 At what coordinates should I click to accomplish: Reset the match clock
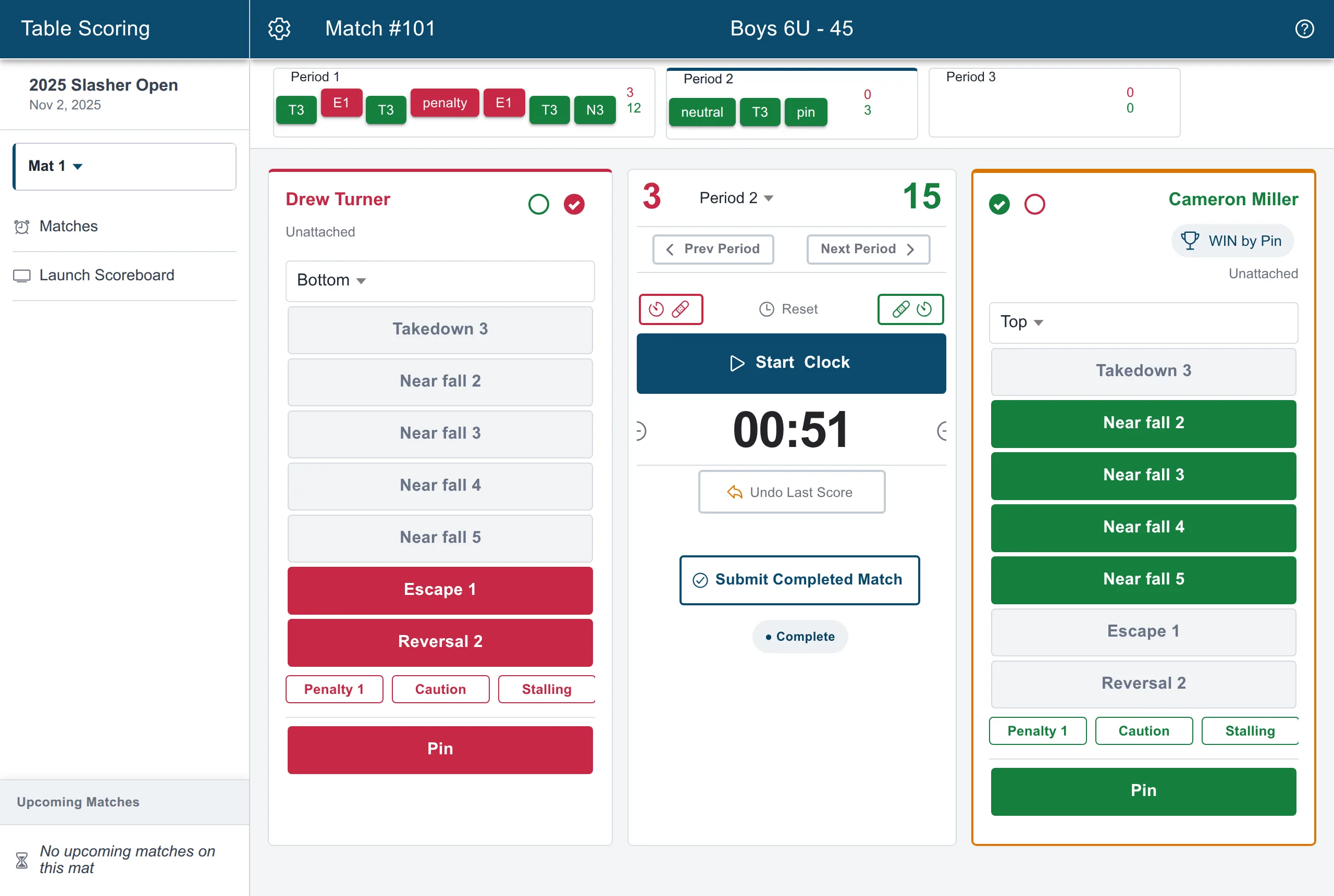click(x=788, y=309)
